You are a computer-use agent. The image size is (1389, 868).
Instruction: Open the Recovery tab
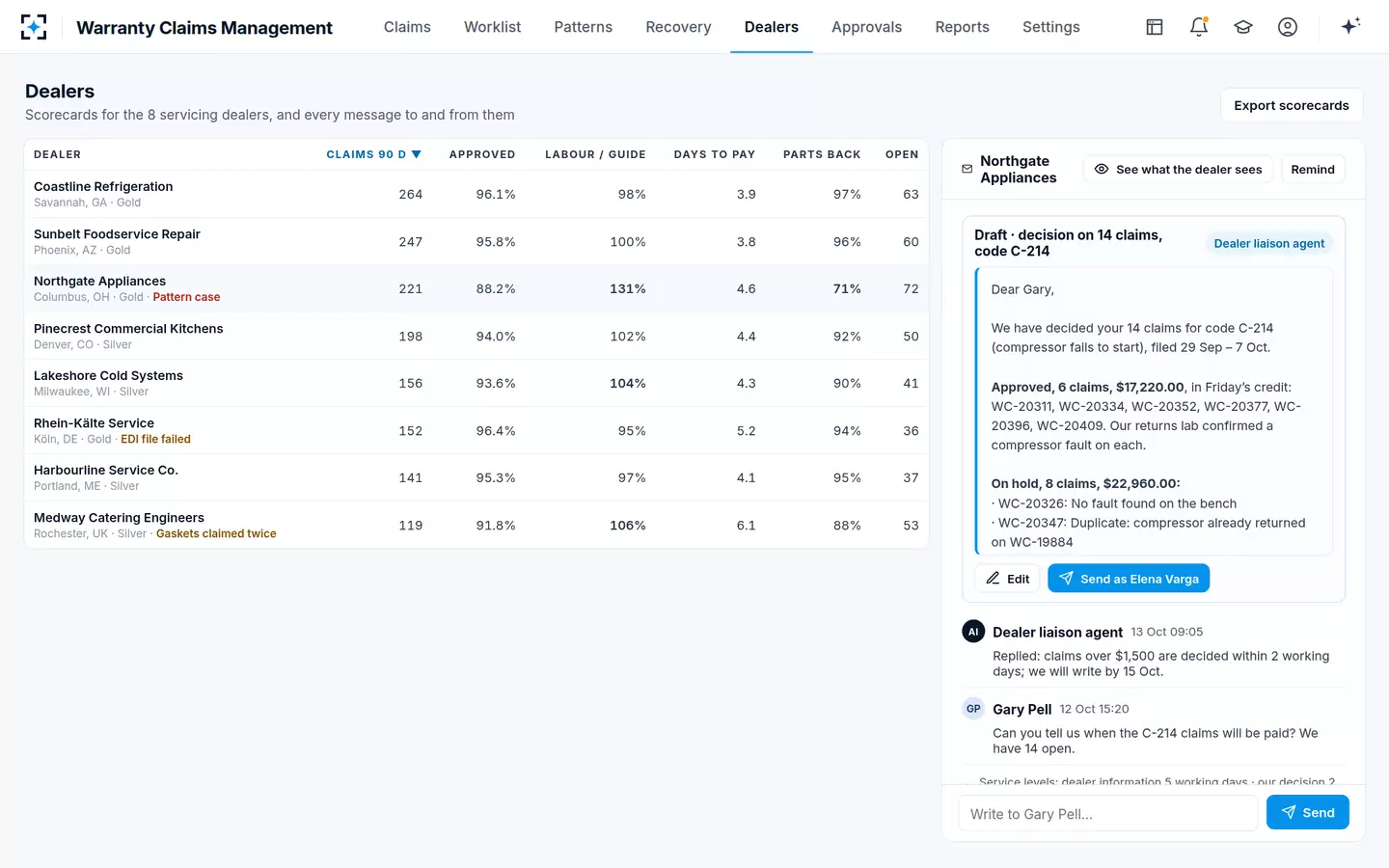pos(678,27)
